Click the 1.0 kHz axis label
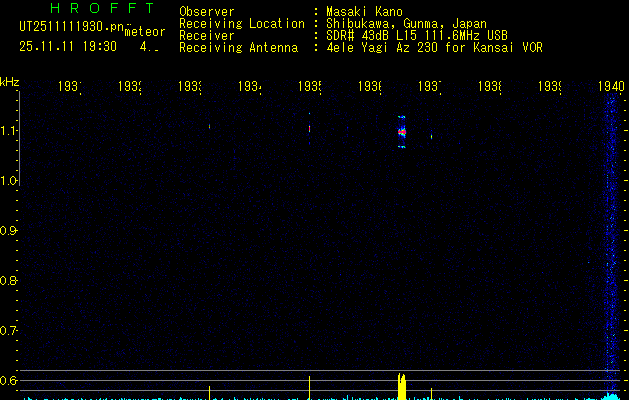The height and width of the screenshot is (400, 629). pos(8,181)
